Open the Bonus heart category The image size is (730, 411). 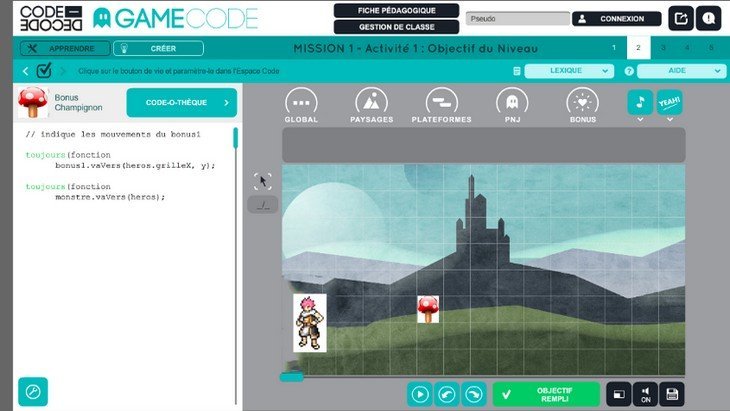(582, 105)
